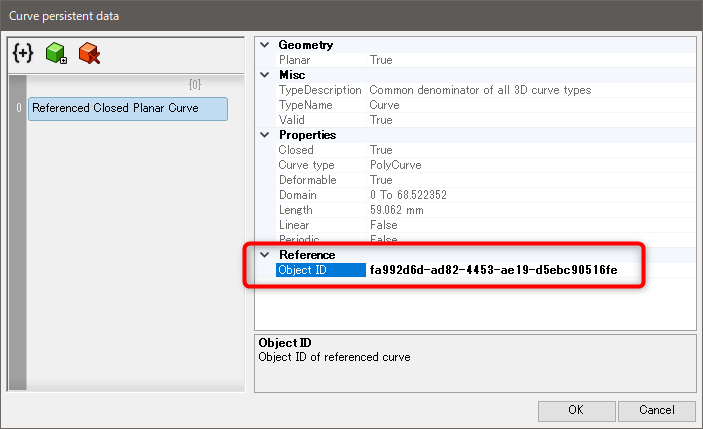
Task: Click the green cube add item icon
Action: 56,54
